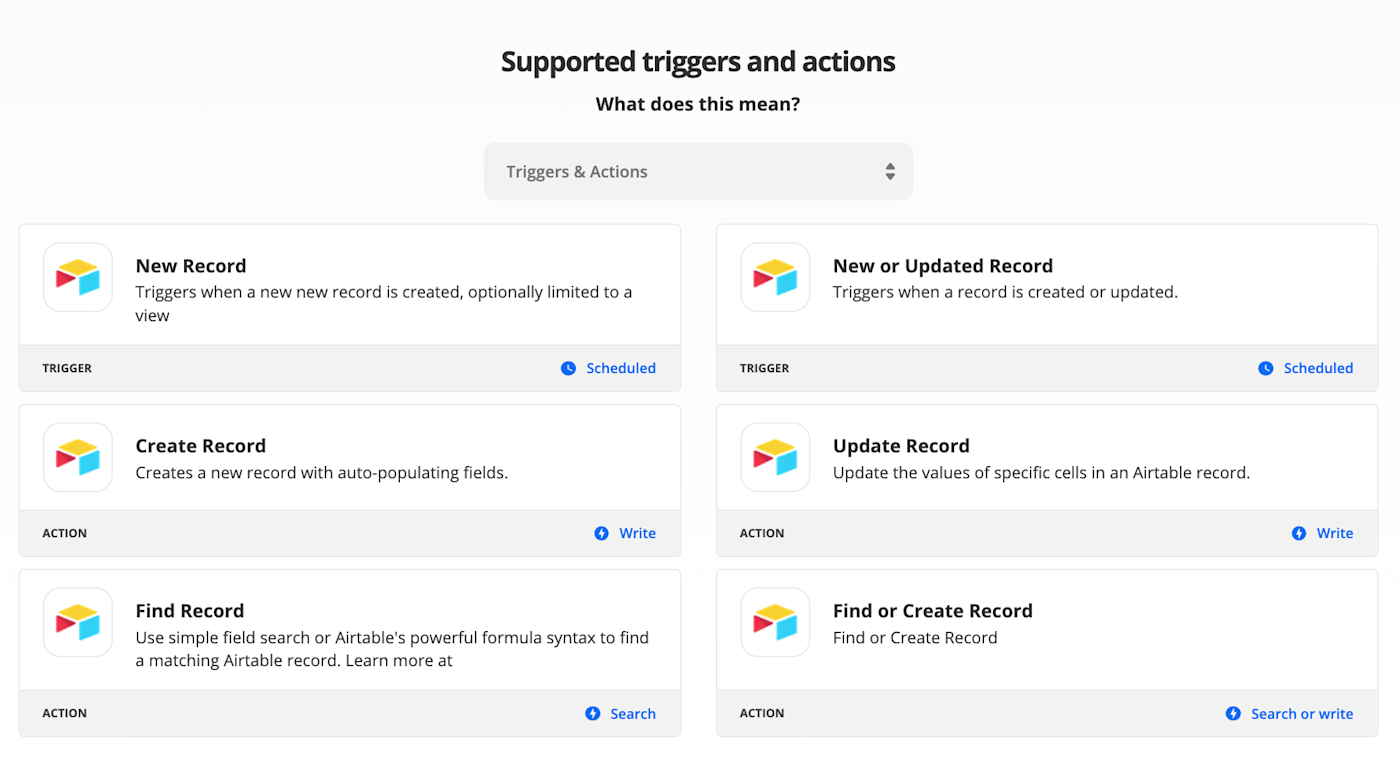Click the Airtable icon on New Record card

pos(78,277)
